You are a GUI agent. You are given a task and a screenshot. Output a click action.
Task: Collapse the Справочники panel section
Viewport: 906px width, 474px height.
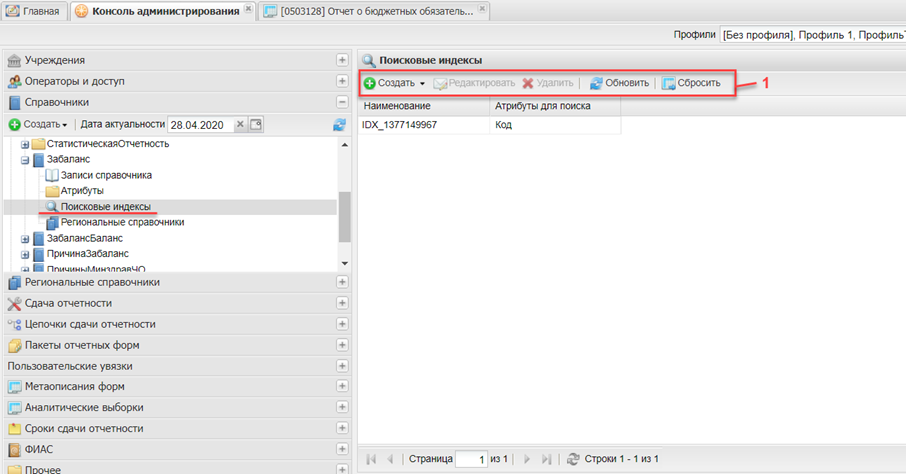click(x=342, y=102)
